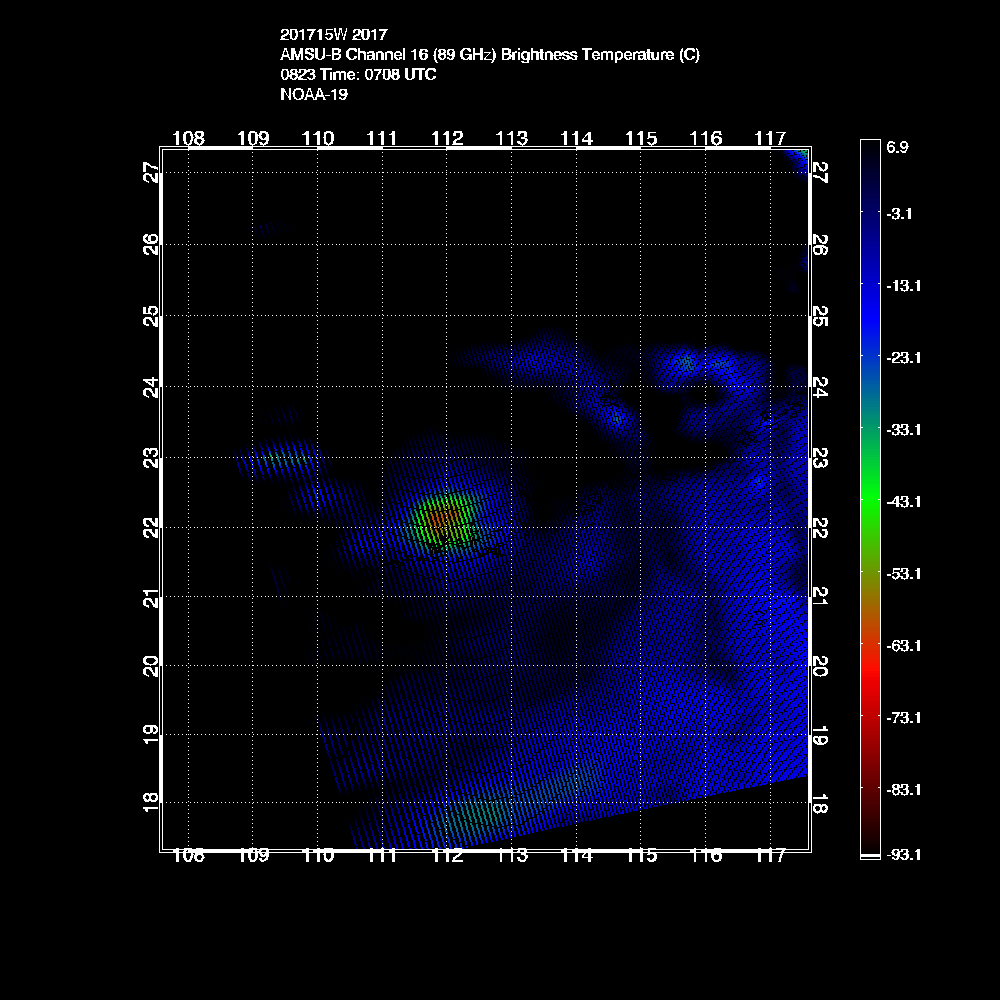Click the 115 longitude label on bottom axis

click(x=641, y=855)
